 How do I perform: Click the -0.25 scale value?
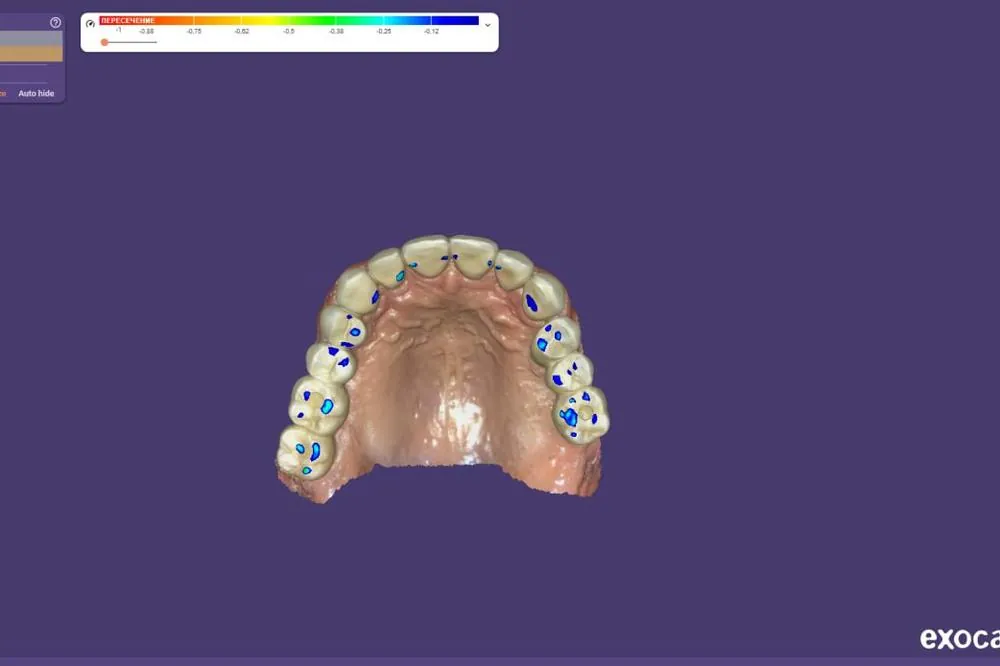[x=384, y=31]
